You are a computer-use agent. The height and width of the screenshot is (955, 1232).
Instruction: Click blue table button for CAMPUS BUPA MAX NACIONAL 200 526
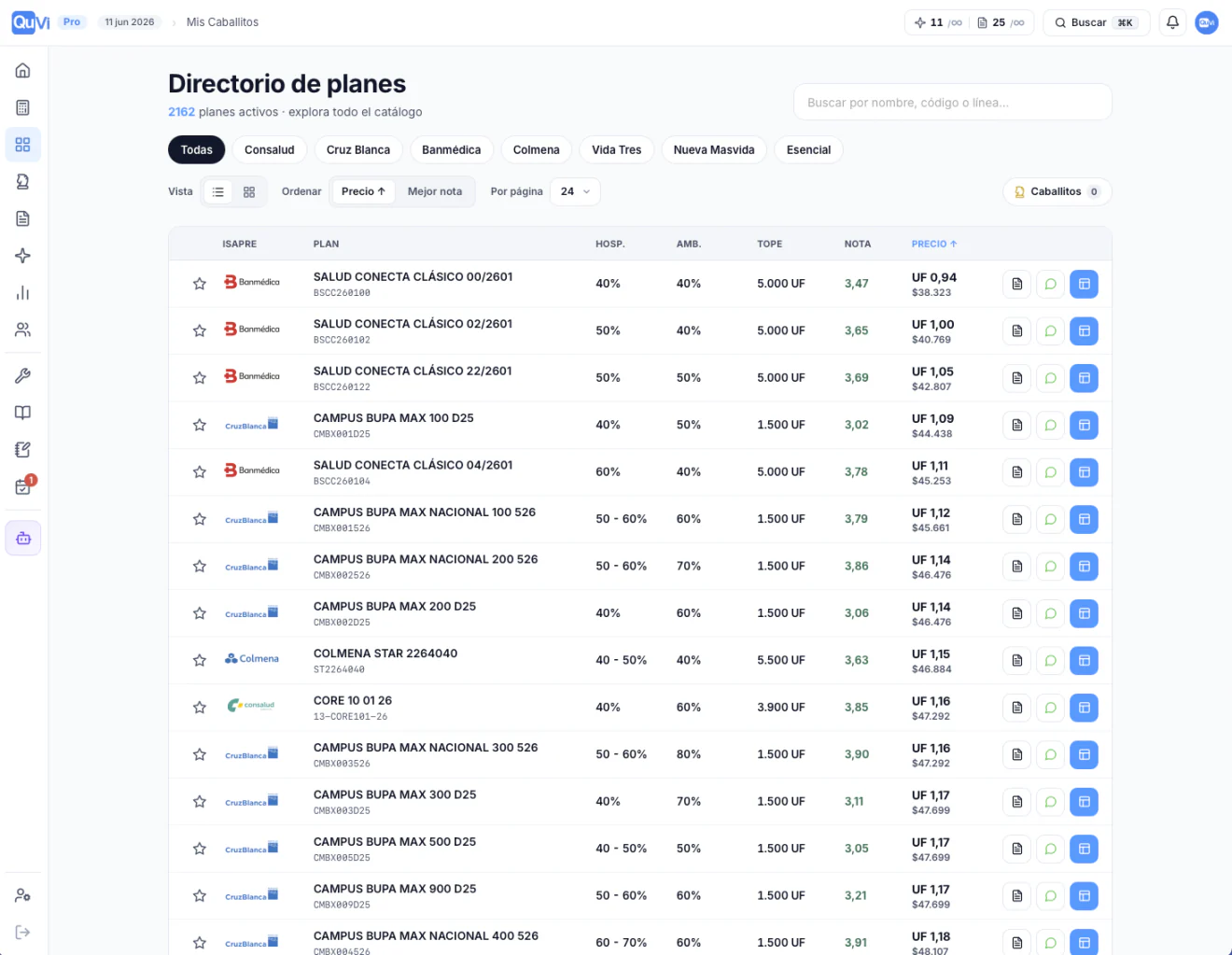1084,567
